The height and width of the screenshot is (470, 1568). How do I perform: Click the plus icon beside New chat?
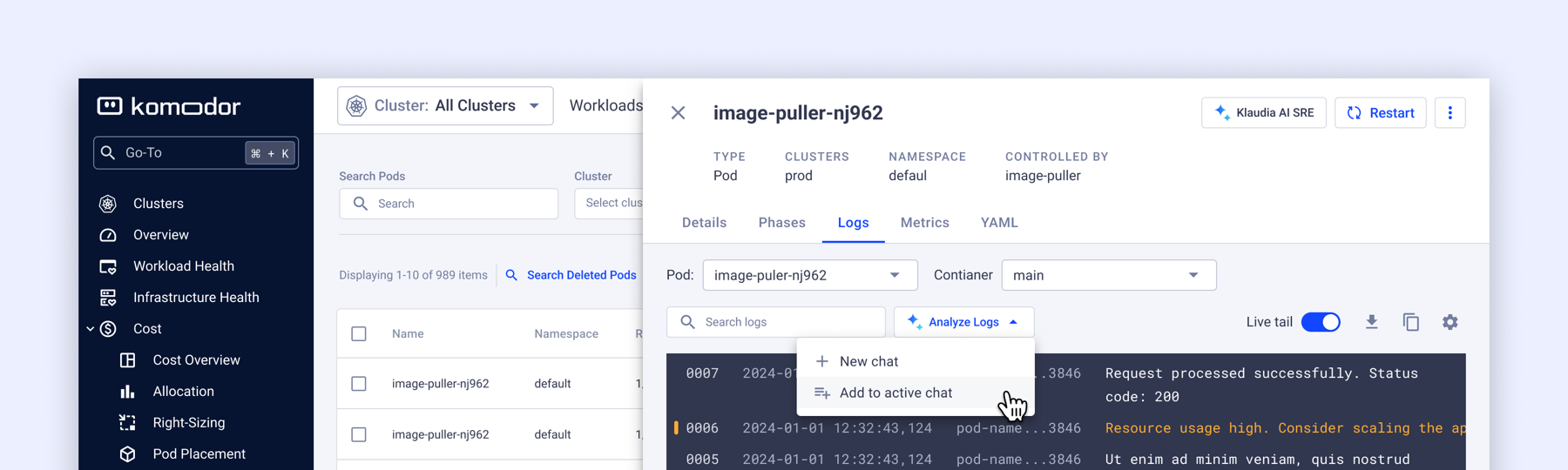[x=821, y=361]
